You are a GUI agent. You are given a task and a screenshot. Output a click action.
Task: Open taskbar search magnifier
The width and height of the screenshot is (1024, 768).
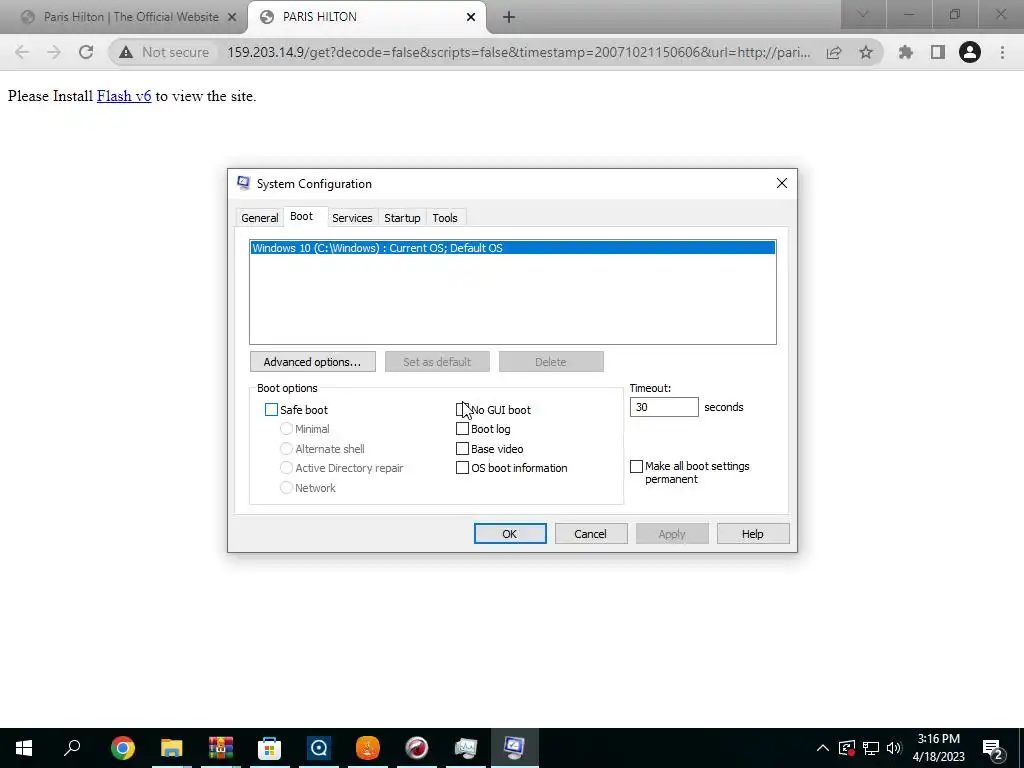coord(72,747)
